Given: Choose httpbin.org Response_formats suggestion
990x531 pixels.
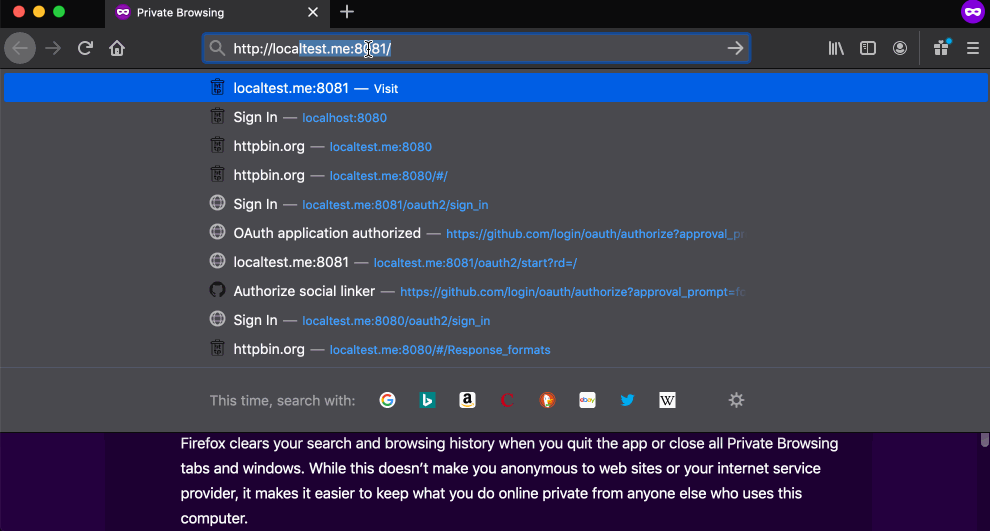Looking at the screenshot, I should 496,349.
